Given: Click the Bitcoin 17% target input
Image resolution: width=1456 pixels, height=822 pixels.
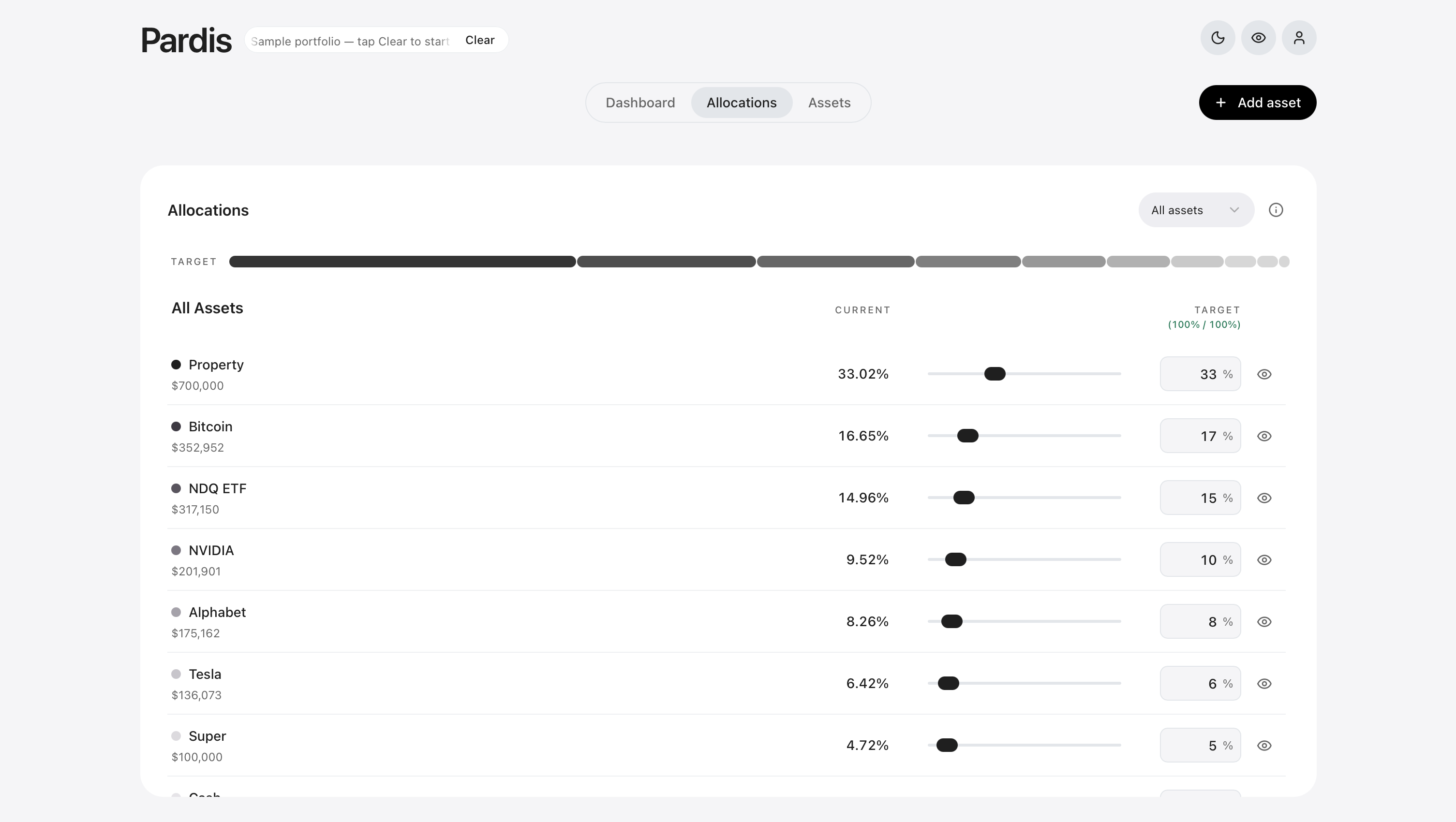Looking at the screenshot, I should (x=1200, y=436).
